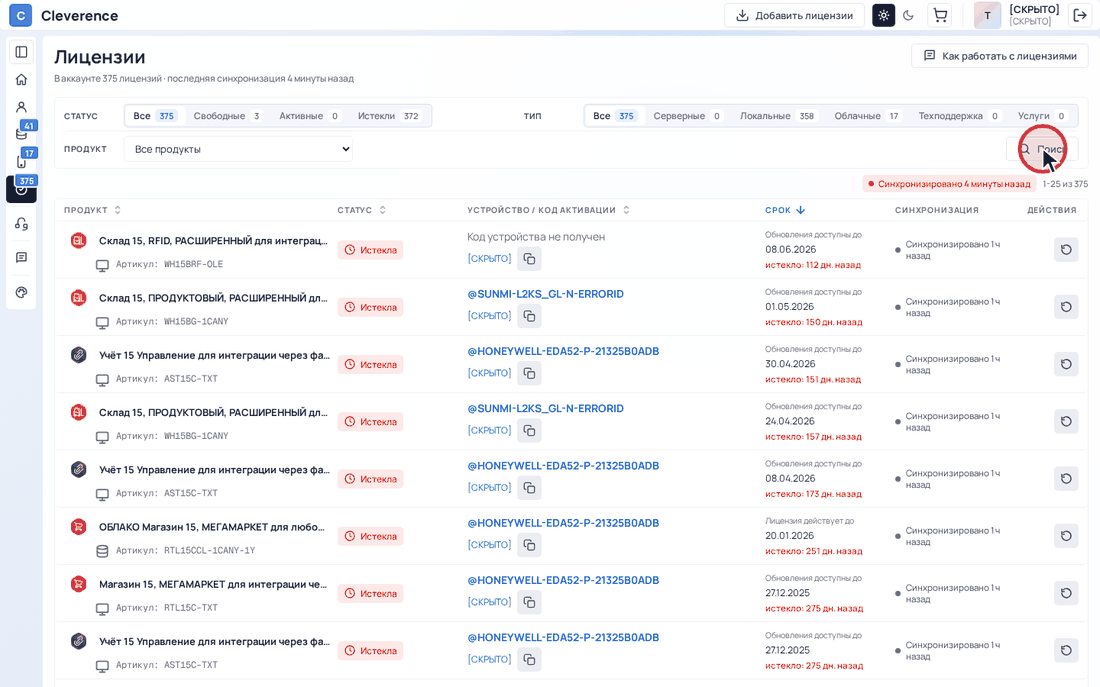Screen dimensions: 1100x687
Task: Open the palette icon in the sidebar
Action: [x=21, y=293]
